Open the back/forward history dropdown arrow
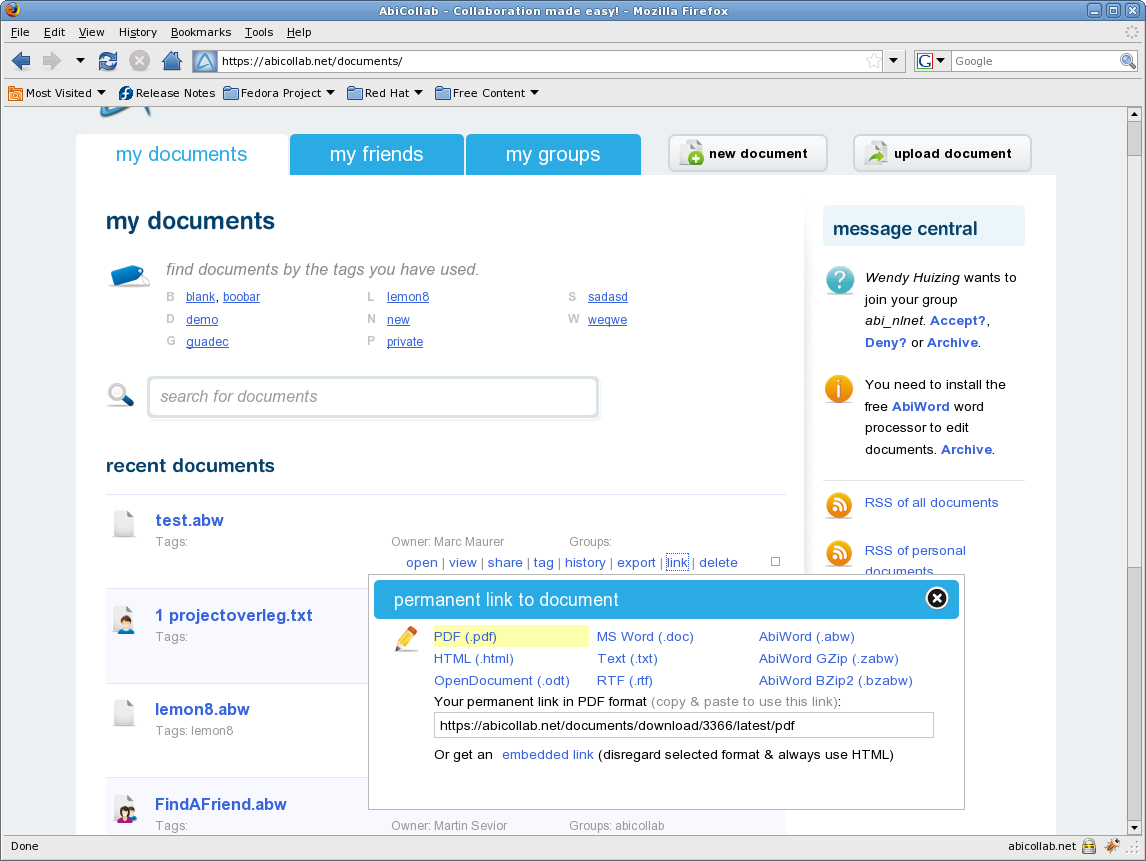1146x861 pixels. coord(80,61)
